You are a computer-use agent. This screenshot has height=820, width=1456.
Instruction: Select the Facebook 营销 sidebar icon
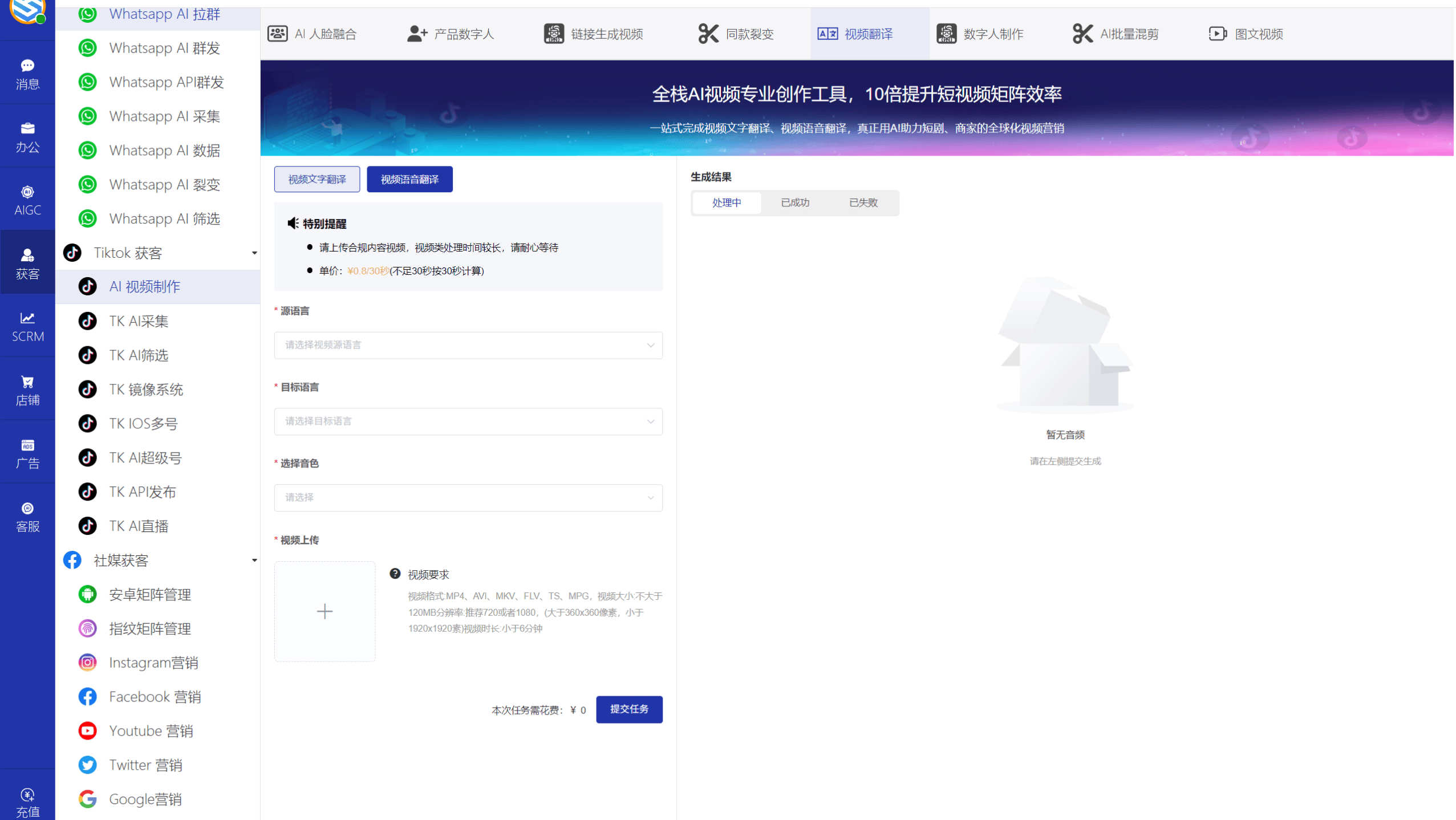point(87,696)
